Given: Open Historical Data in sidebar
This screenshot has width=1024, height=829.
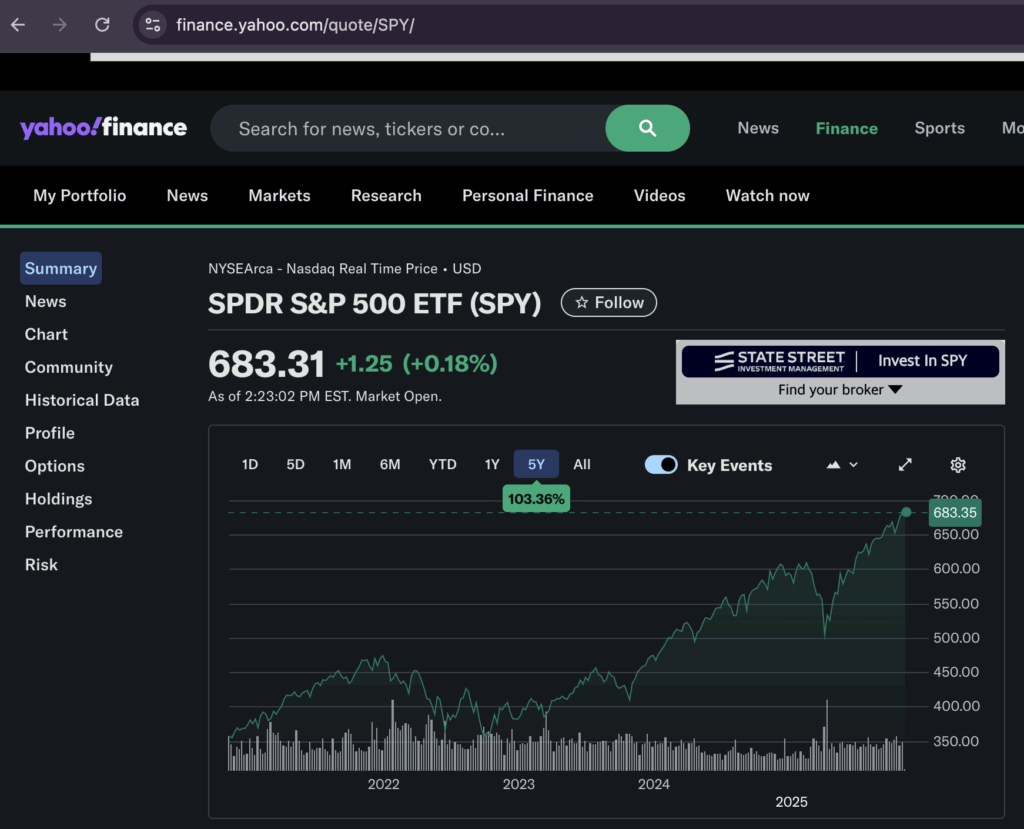Looking at the screenshot, I should [x=82, y=400].
